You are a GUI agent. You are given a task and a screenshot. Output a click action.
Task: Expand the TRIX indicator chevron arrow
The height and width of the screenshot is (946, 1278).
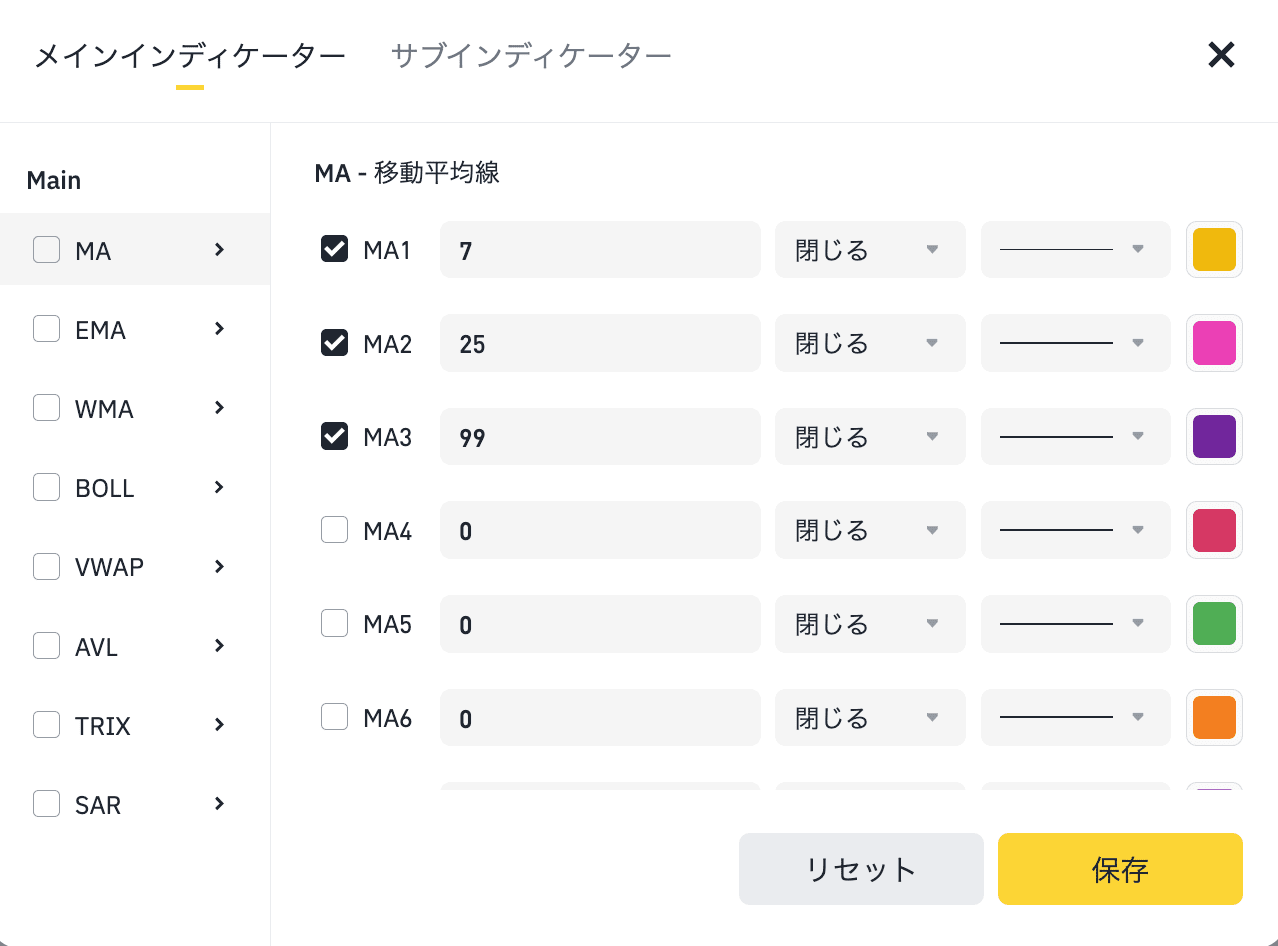(220, 724)
